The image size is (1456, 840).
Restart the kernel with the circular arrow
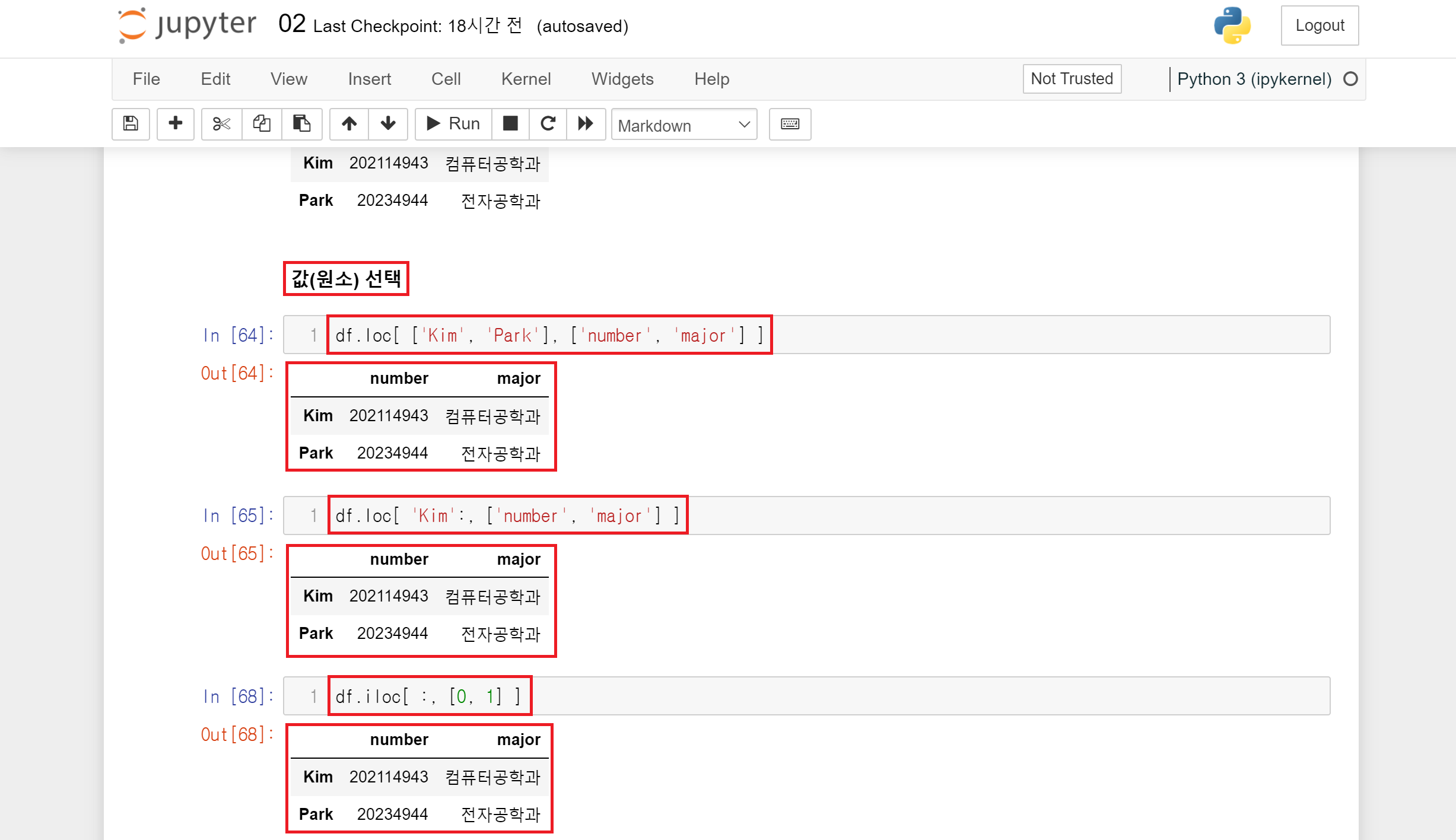point(548,123)
